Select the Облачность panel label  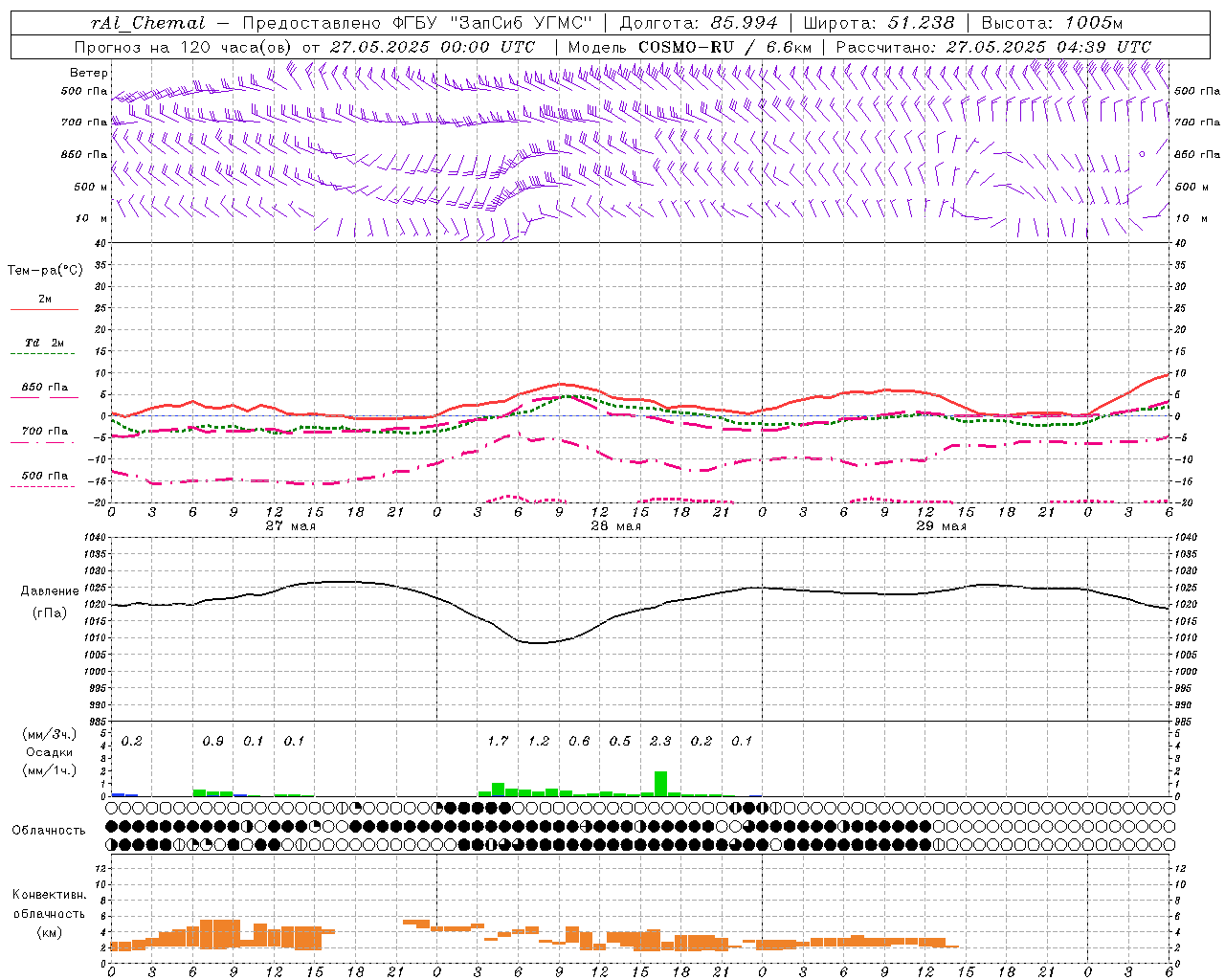(x=49, y=831)
